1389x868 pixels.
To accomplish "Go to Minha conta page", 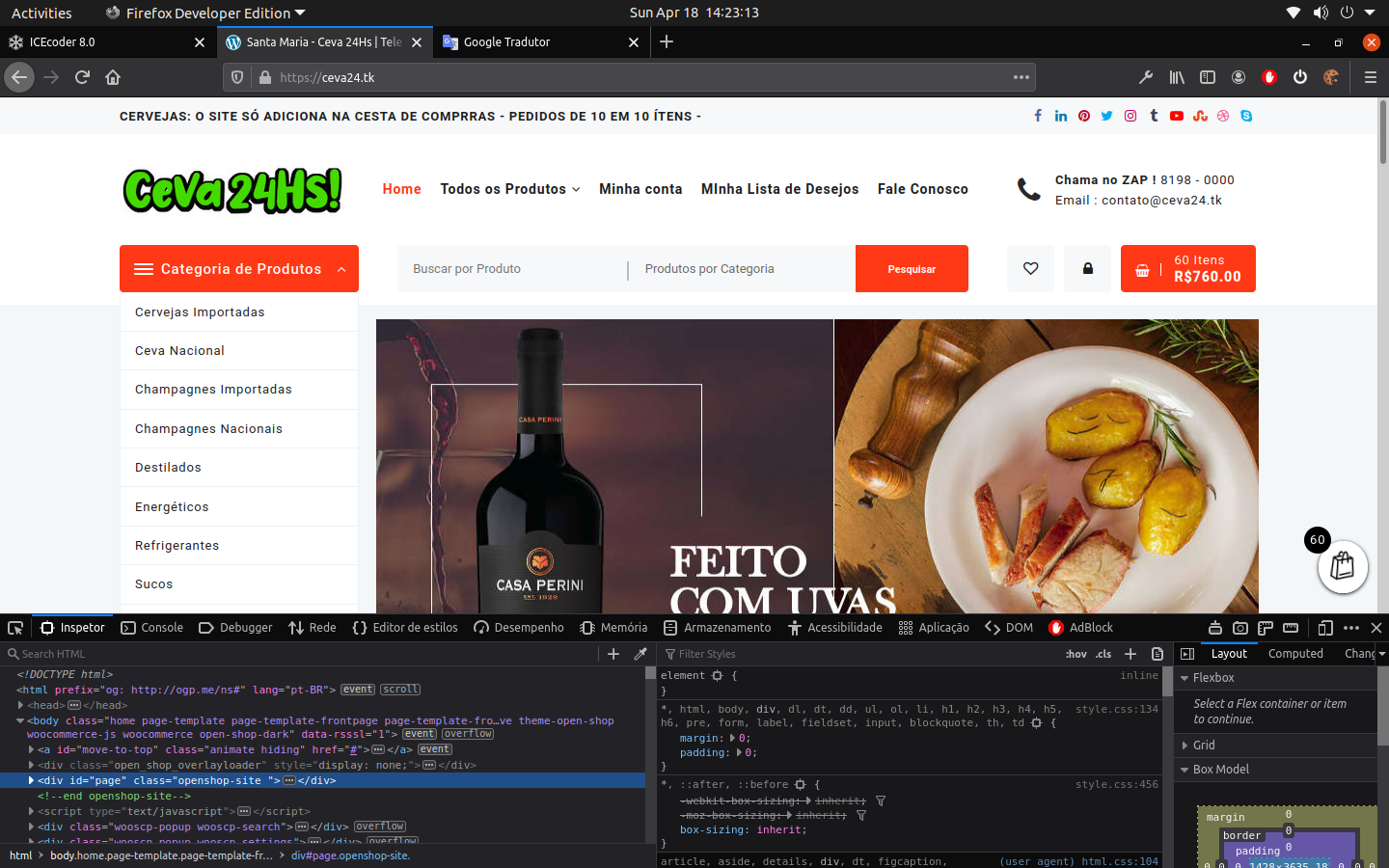I will pyautogui.click(x=640, y=189).
